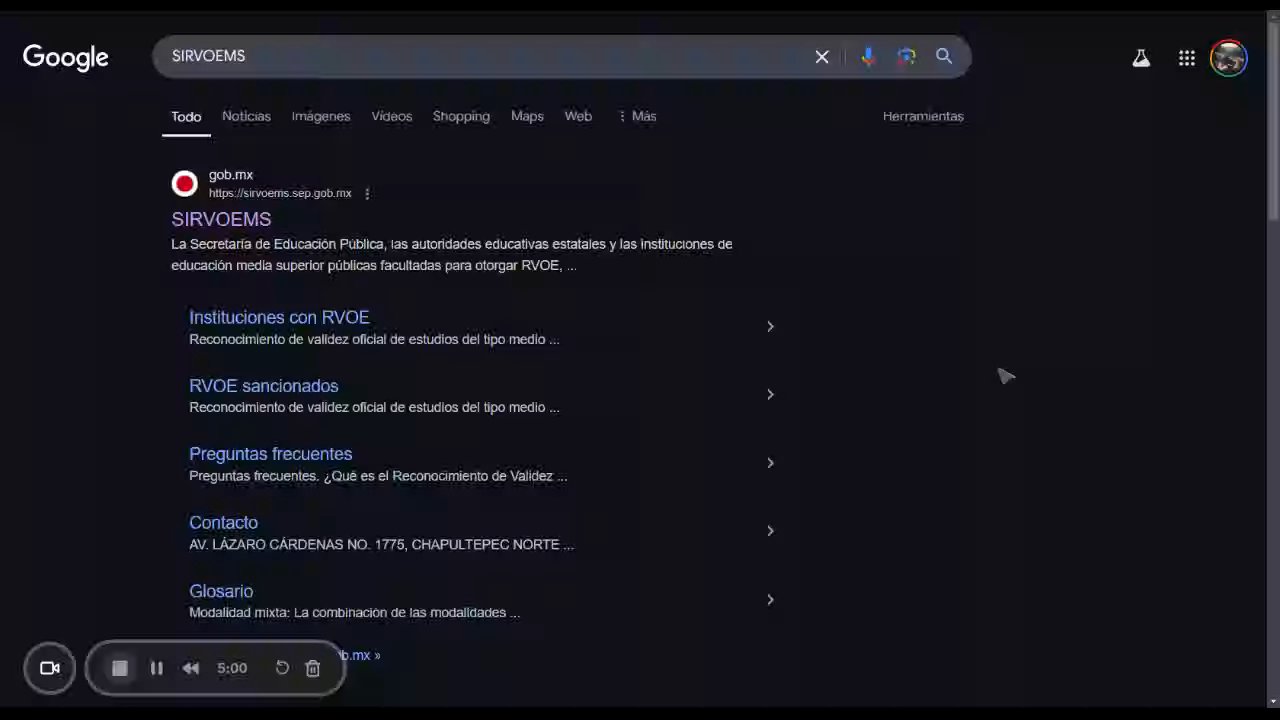Stop the screen recording
1280x720 pixels.
[x=119, y=668]
